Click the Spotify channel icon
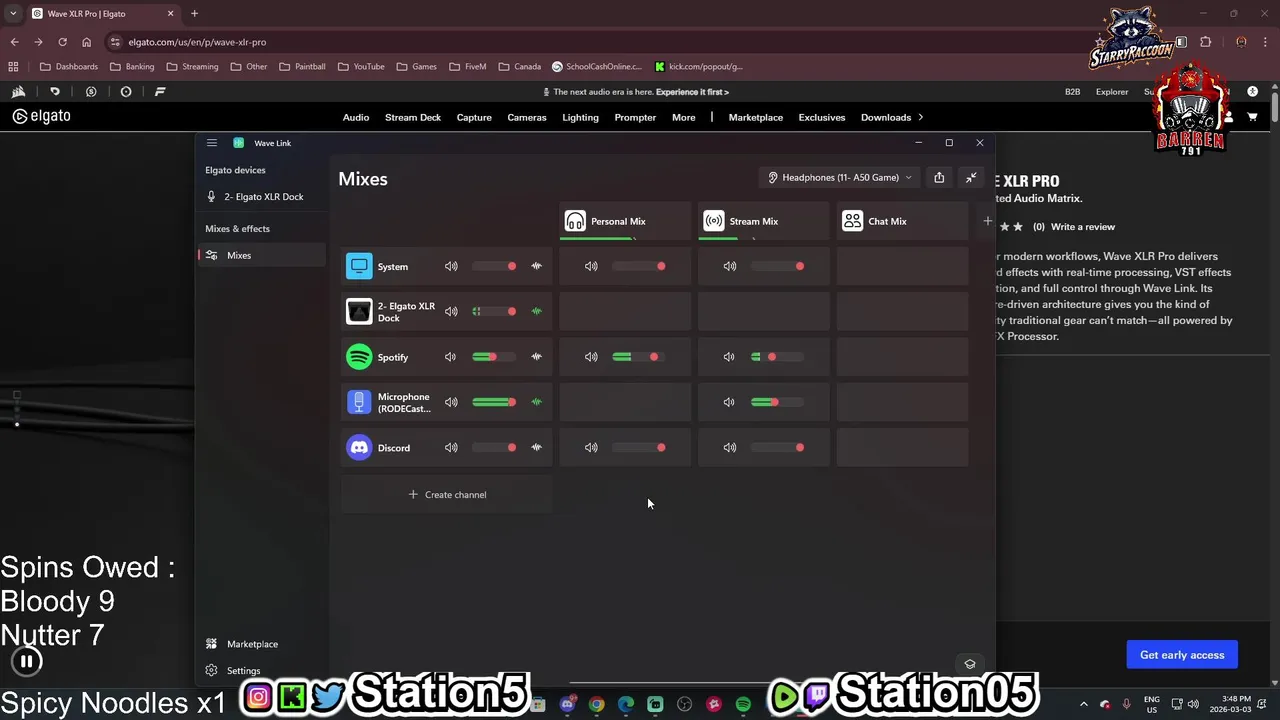1280x720 pixels. tap(359, 357)
